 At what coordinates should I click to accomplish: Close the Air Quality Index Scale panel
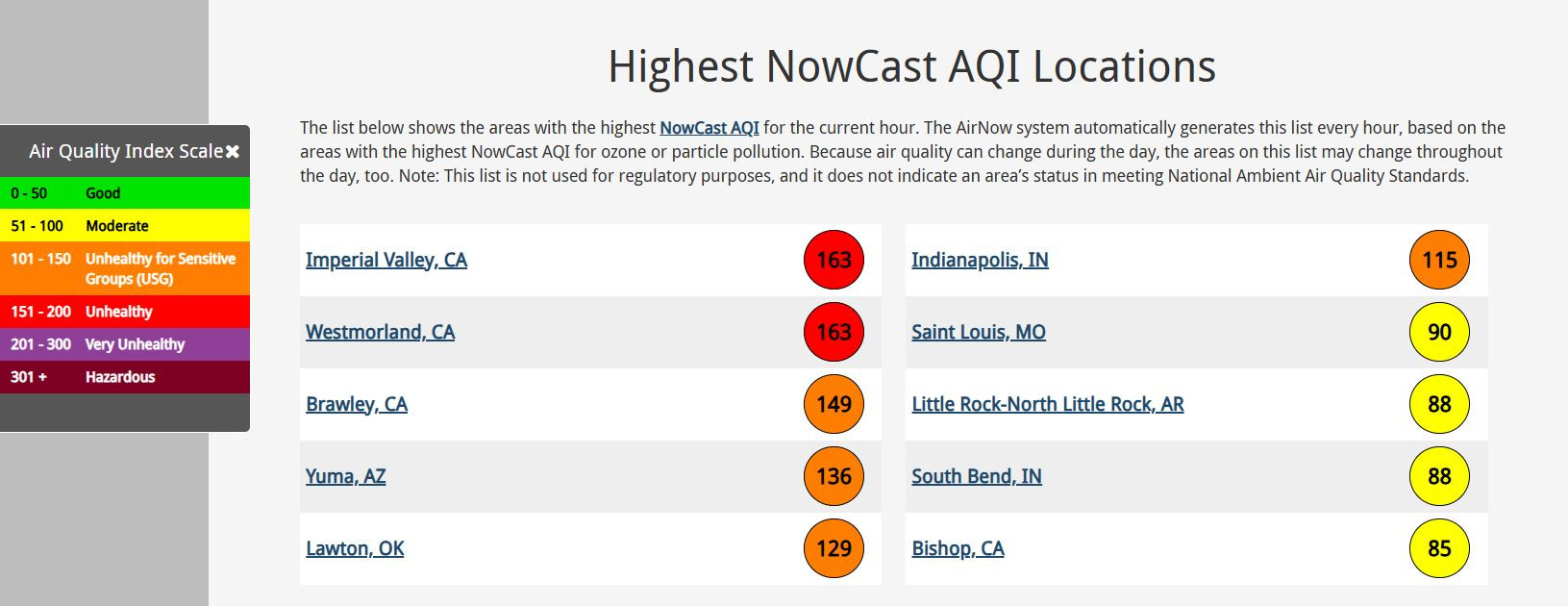click(x=233, y=152)
